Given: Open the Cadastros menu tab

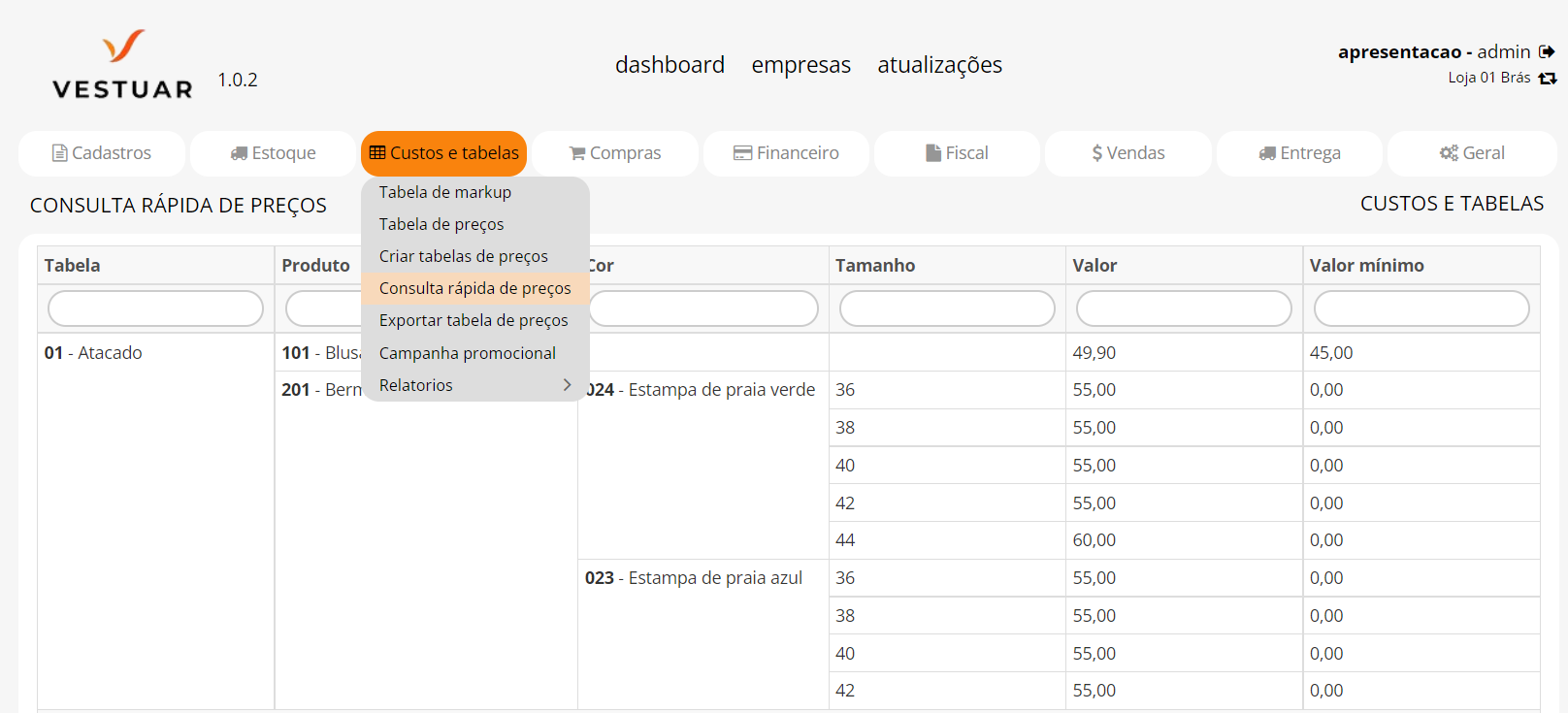Looking at the screenshot, I should coord(102,153).
